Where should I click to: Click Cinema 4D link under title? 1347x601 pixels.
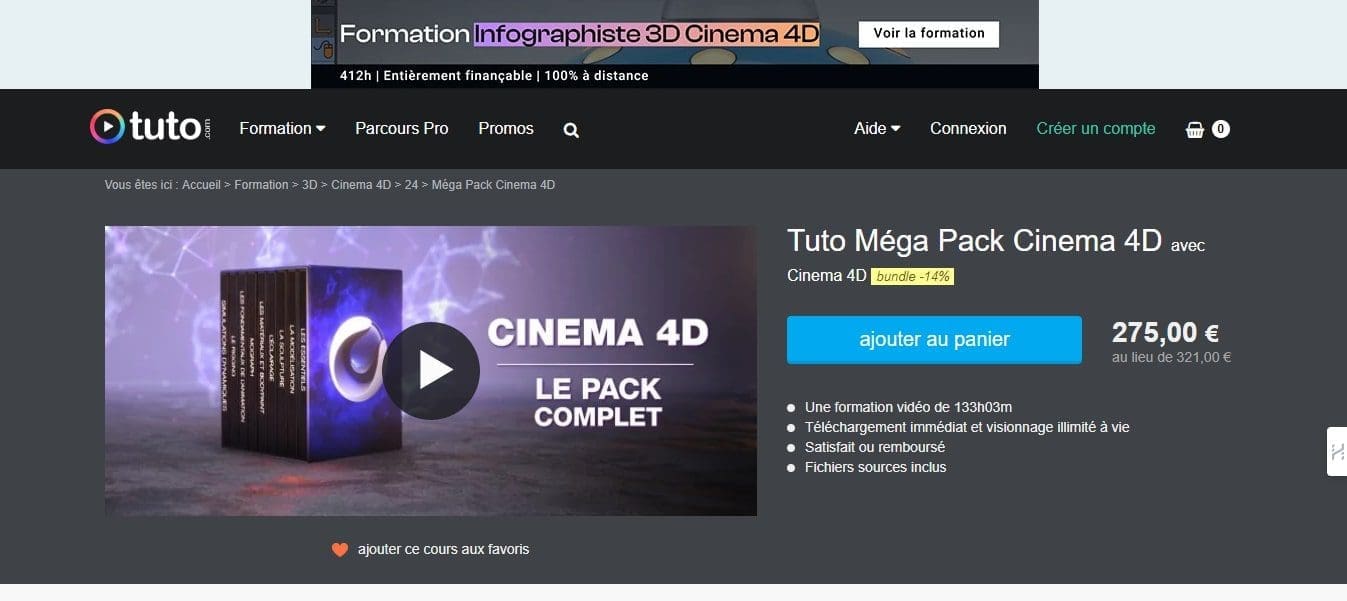point(827,276)
